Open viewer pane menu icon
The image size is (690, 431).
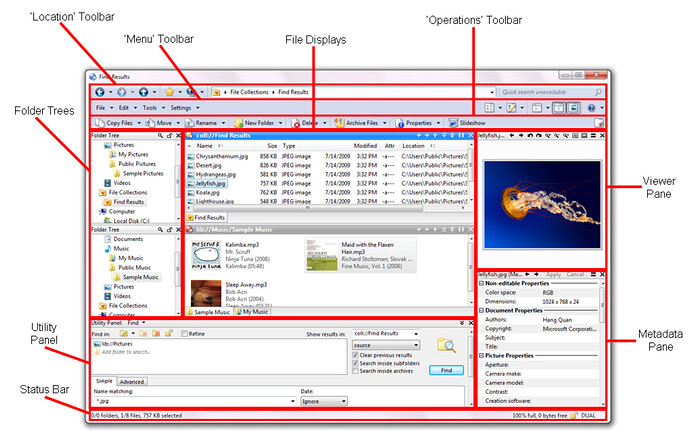[593, 136]
